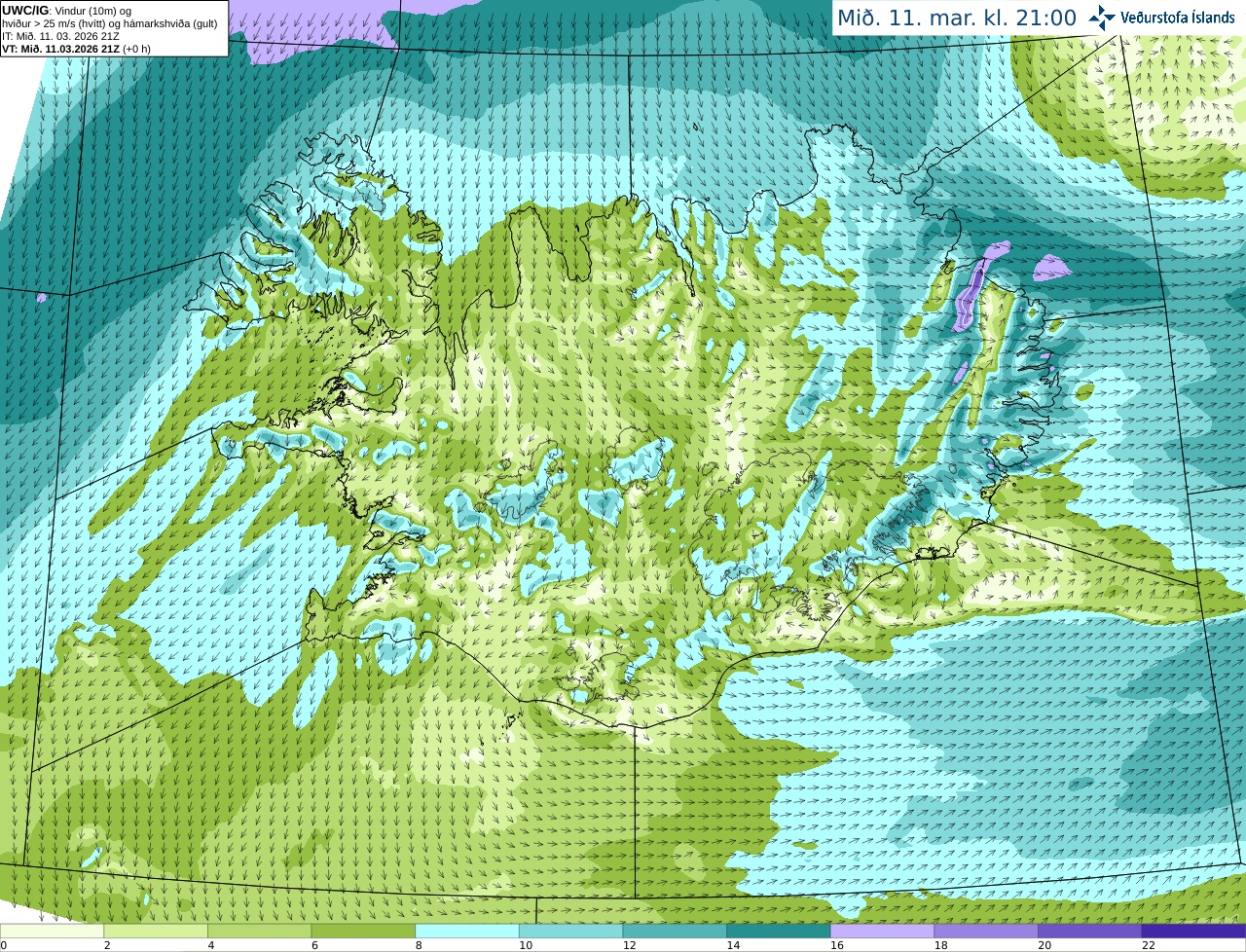
Task: Click the 4–6 m/s green swatch
Action: tap(260, 932)
